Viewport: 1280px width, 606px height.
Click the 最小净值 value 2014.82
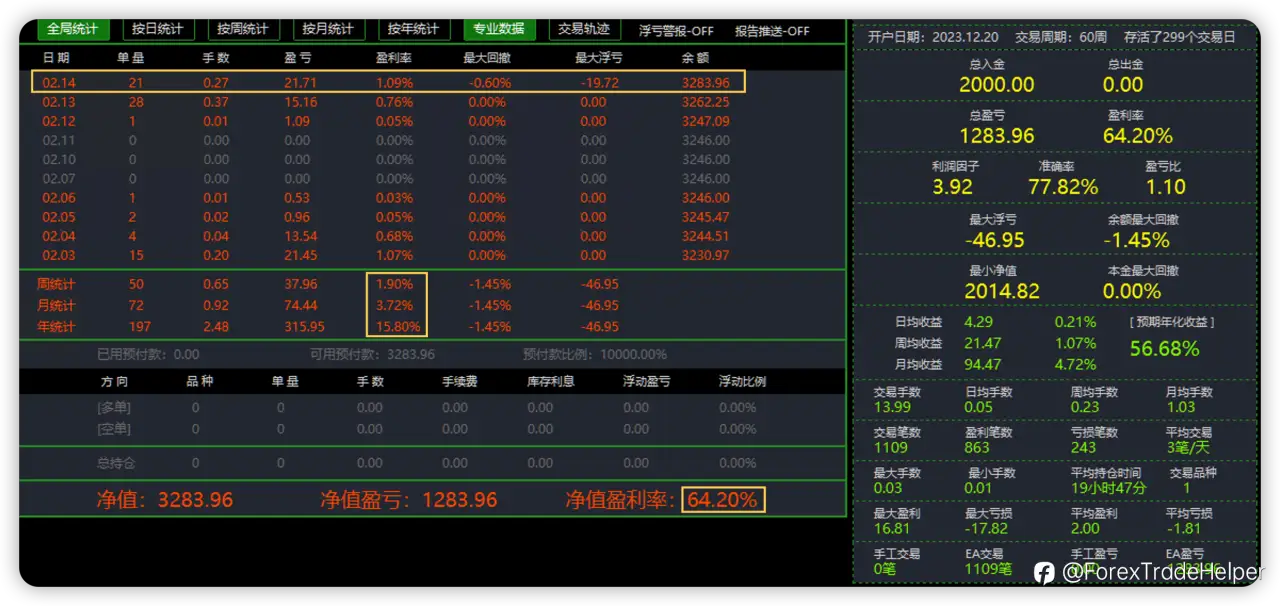[x=1002, y=291]
